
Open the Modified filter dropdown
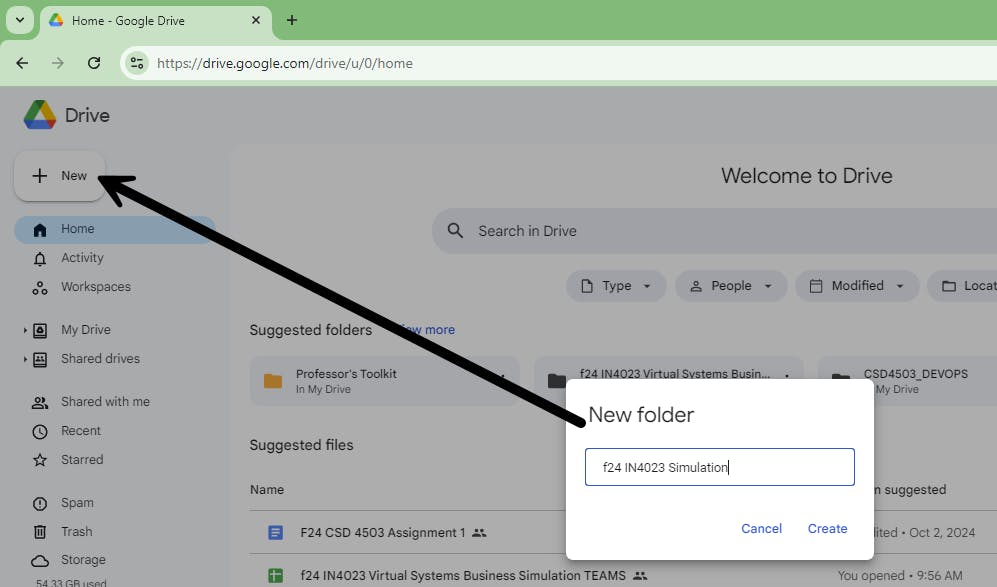[x=856, y=286]
